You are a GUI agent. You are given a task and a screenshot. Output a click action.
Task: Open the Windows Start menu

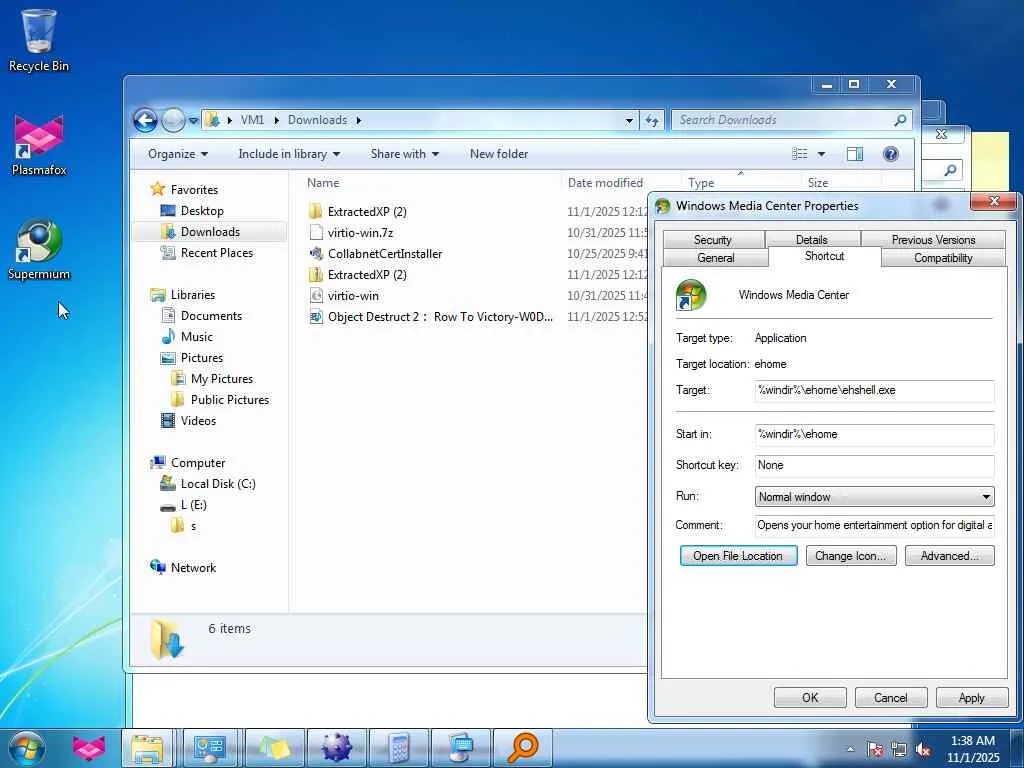point(26,748)
